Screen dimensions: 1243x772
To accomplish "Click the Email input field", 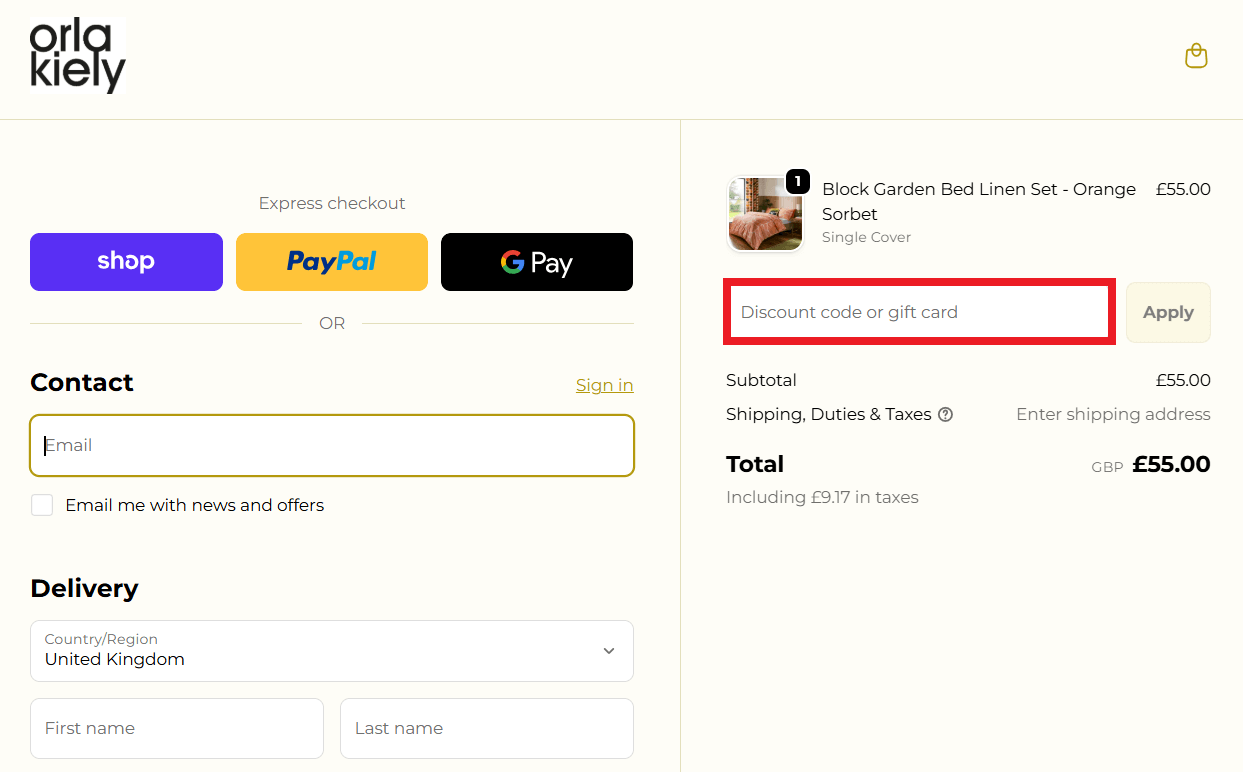I will click(x=331, y=445).
